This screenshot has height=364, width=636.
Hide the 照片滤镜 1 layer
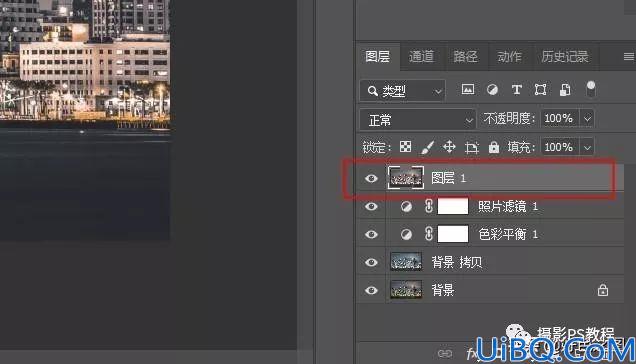click(371, 207)
